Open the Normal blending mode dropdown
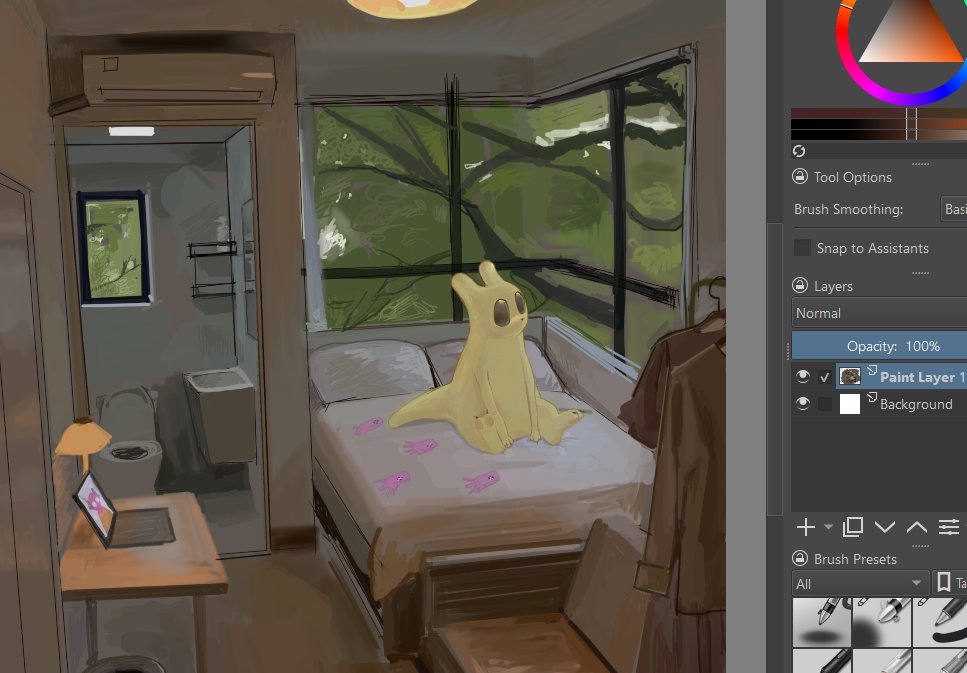The width and height of the screenshot is (967, 673). pyautogui.click(x=879, y=313)
